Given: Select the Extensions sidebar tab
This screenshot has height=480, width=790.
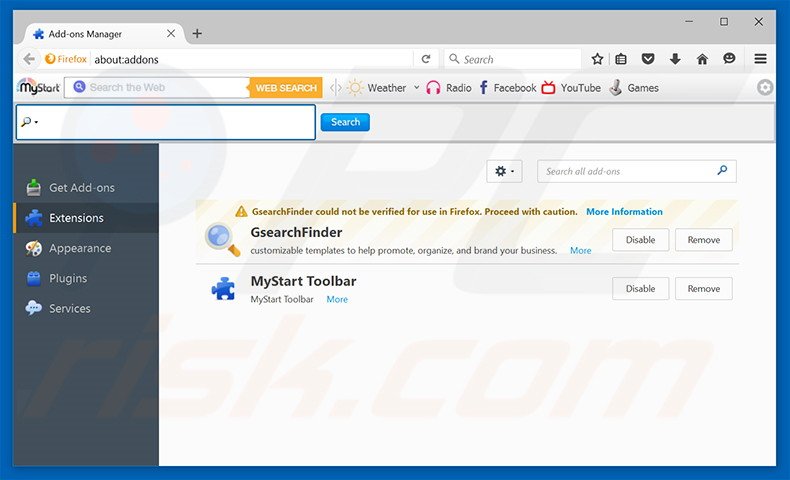Looking at the screenshot, I should 76,218.
